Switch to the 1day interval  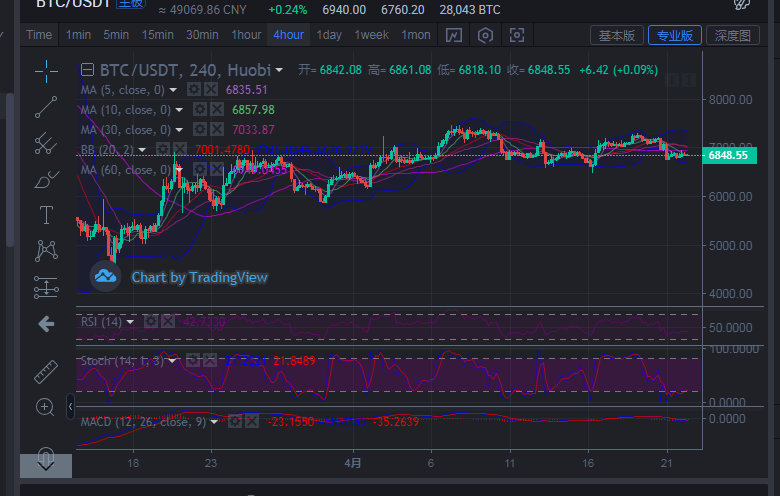(x=329, y=35)
